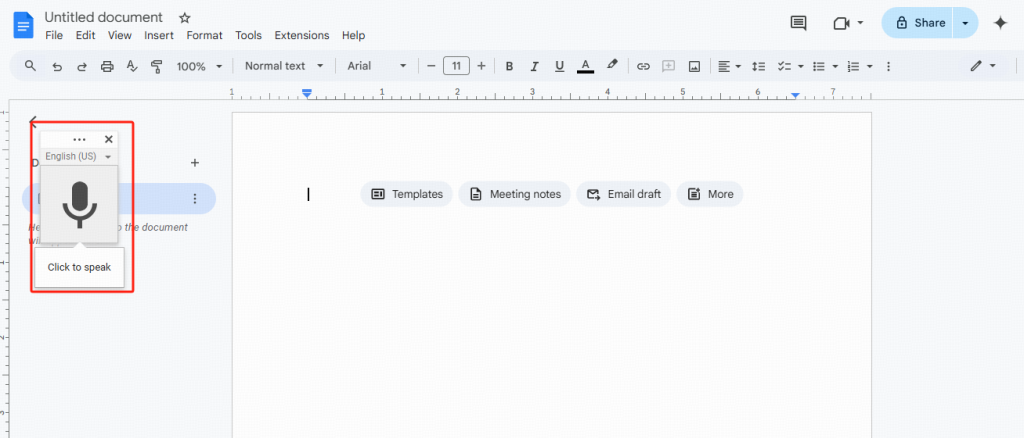
Task: Open the zoom 100% dropdown
Action: (199, 66)
